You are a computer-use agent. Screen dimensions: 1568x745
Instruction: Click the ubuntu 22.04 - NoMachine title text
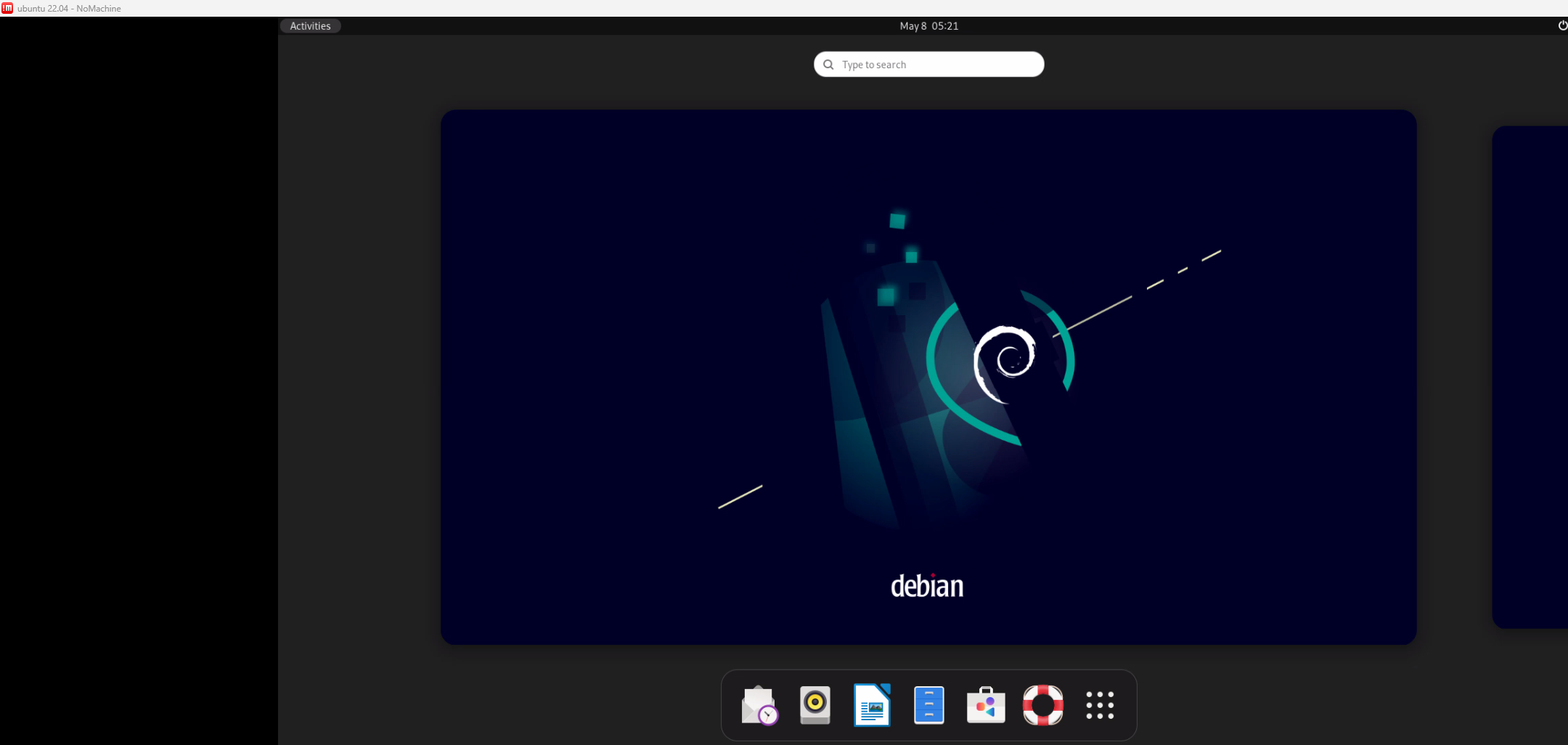coord(69,8)
